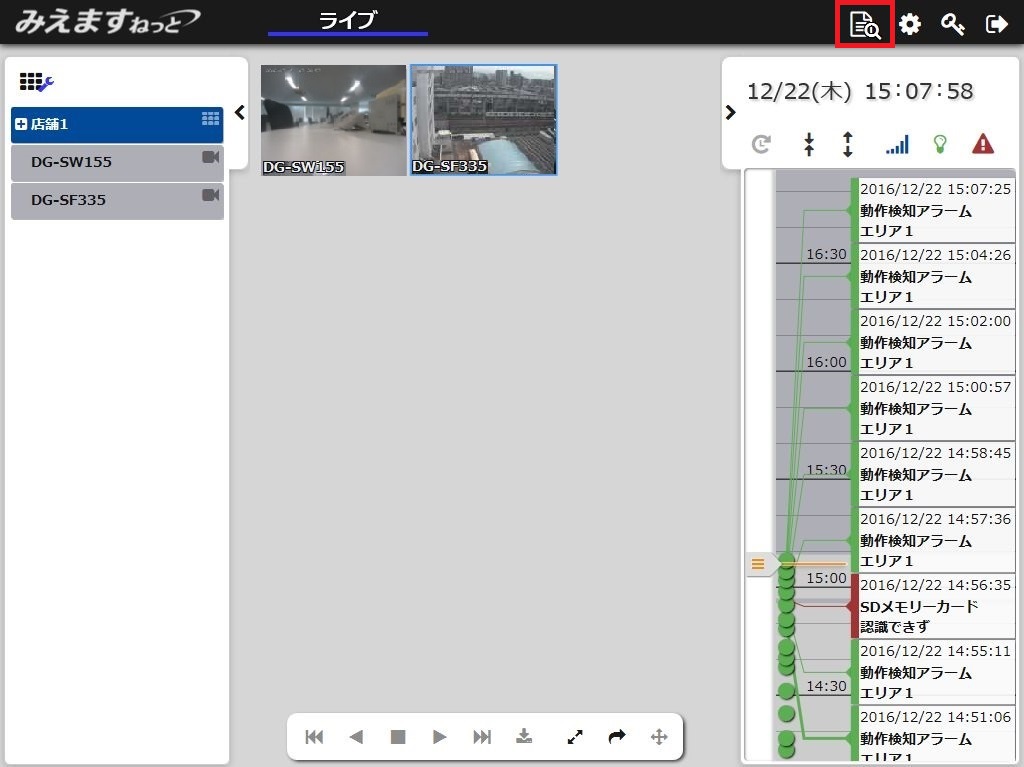
Task: Toggle the red warning triangle filter
Action: click(x=982, y=145)
